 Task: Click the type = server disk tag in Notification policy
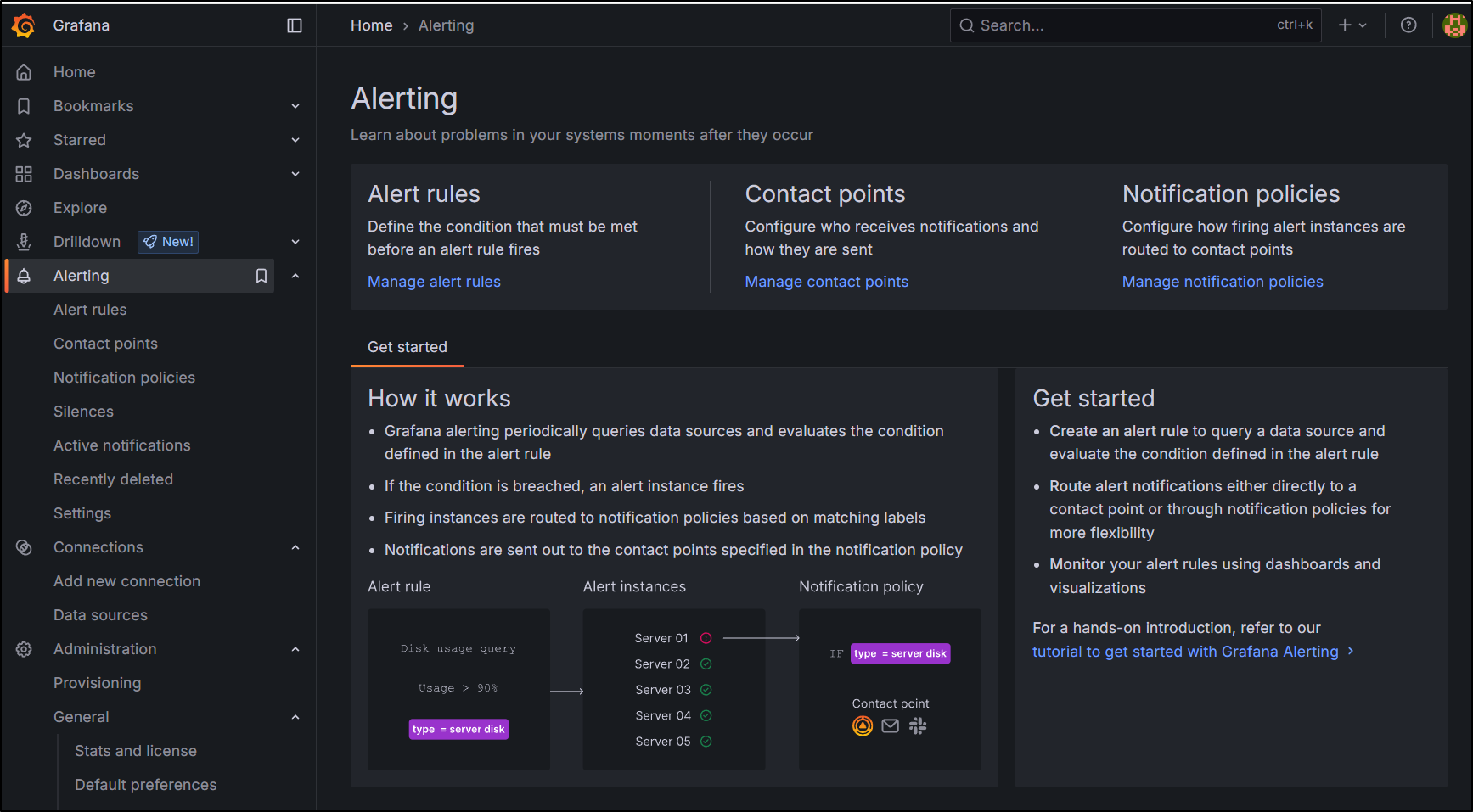[900, 653]
